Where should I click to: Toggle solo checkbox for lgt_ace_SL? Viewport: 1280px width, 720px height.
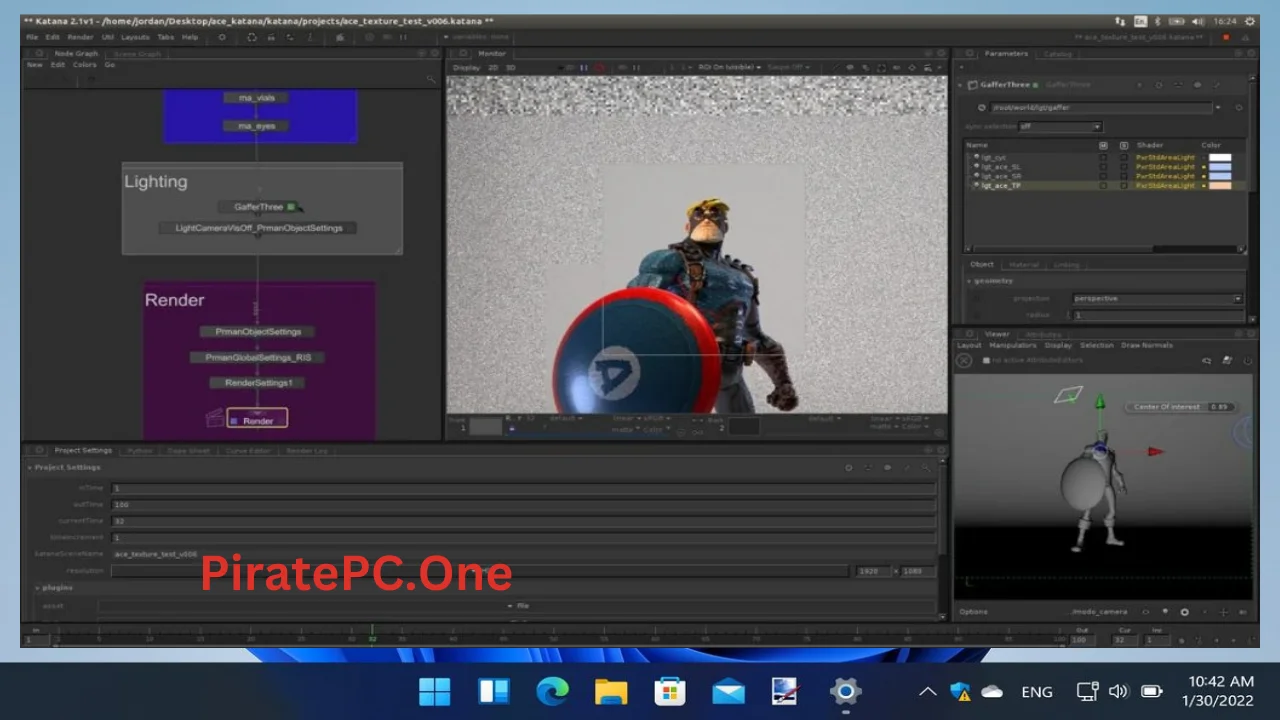pyautogui.click(x=1124, y=167)
